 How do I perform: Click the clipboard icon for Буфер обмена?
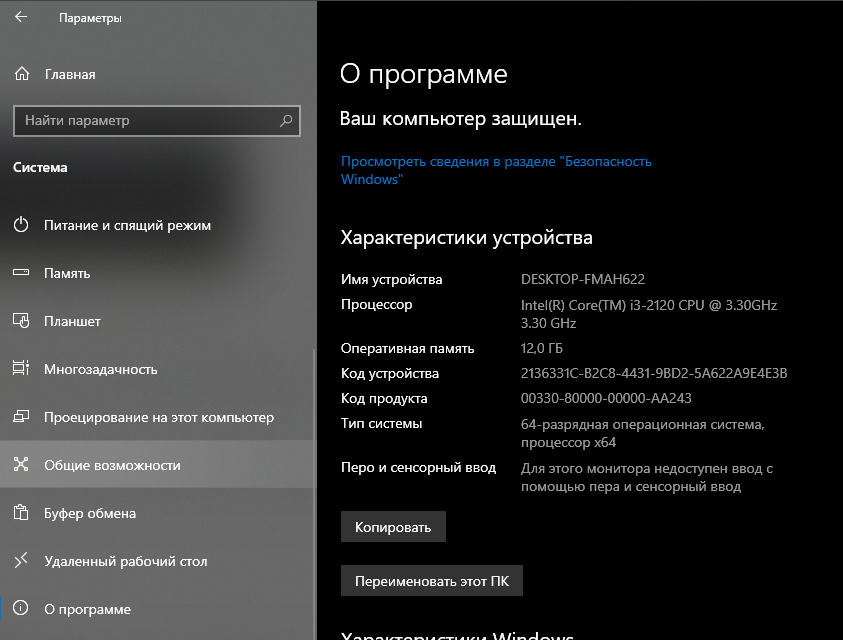coord(22,513)
